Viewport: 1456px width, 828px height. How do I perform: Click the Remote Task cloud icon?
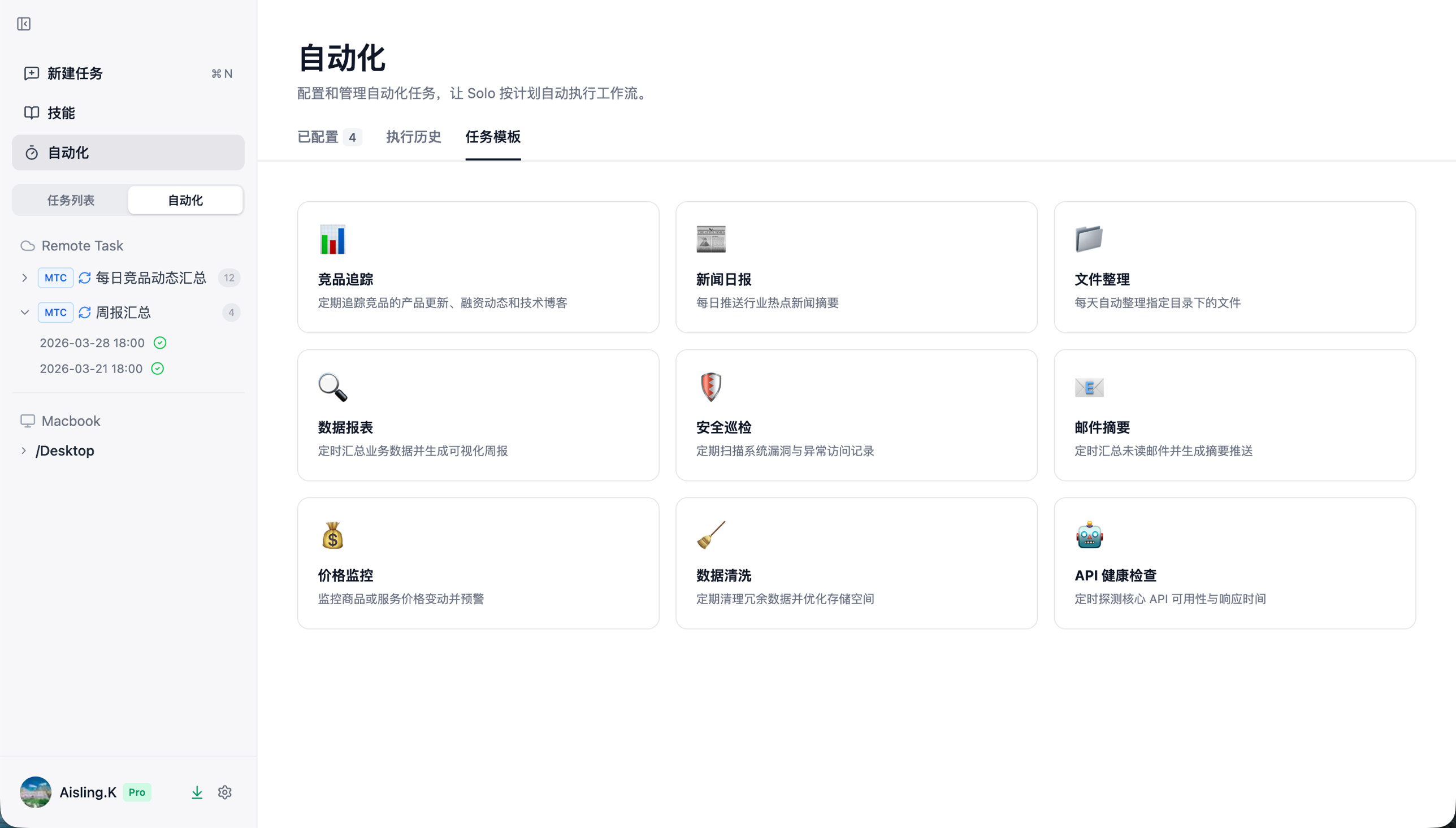[27, 245]
